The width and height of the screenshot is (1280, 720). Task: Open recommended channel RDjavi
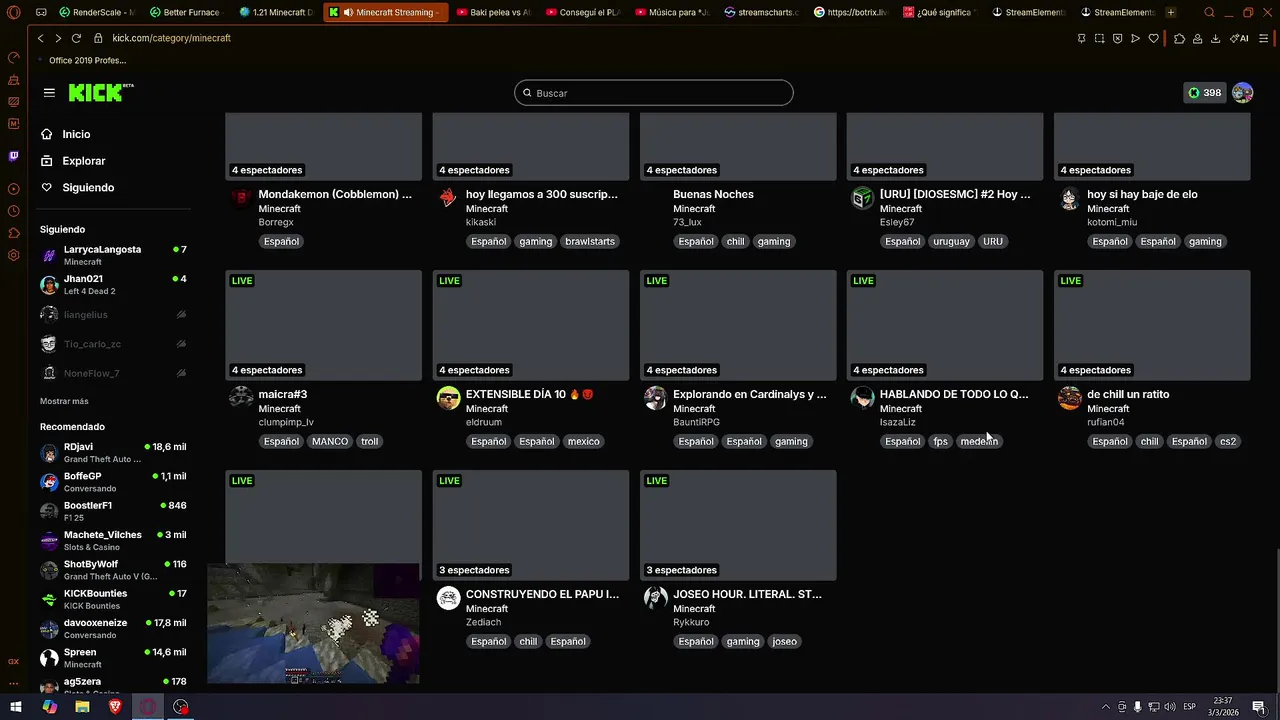click(x=113, y=453)
